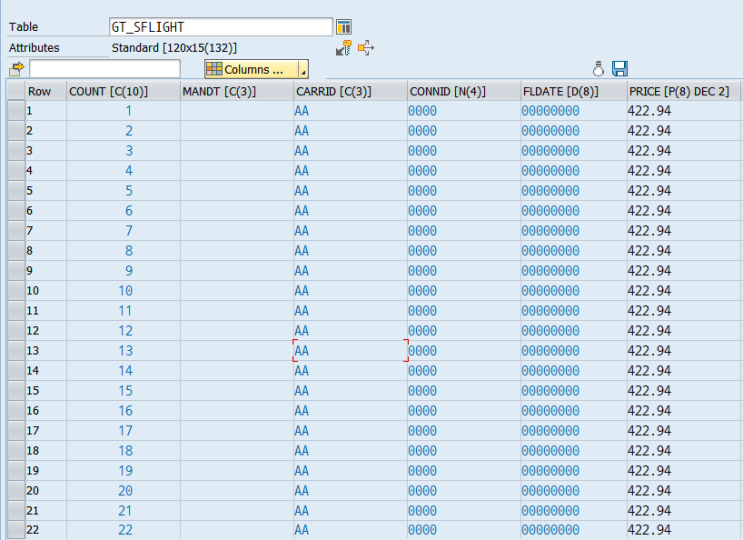Click the empty search input field
Viewport: 743px width, 540px height.
(x=105, y=69)
